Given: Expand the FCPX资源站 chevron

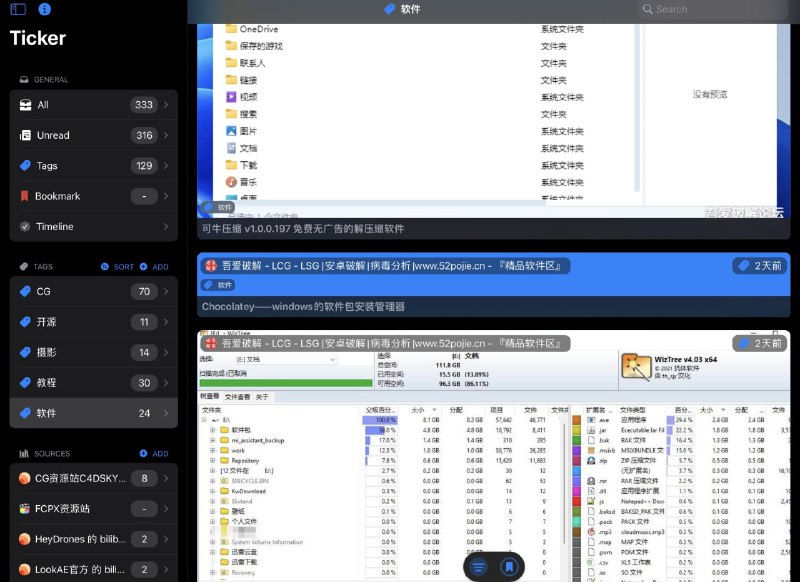Looking at the screenshot, I should click(x=166, y=509).
